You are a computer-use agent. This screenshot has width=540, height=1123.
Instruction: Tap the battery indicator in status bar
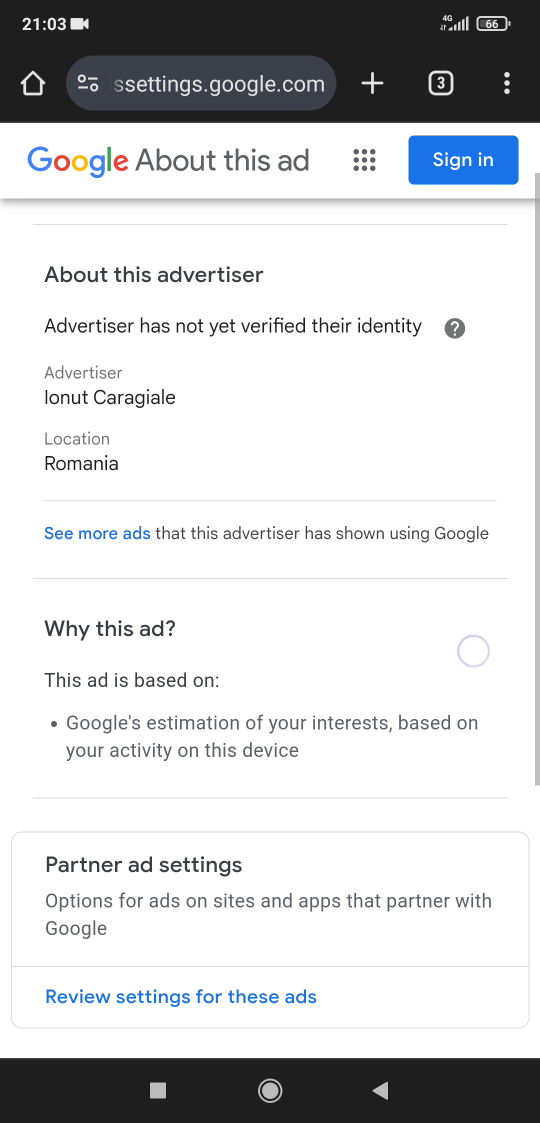tap(493, 24)
